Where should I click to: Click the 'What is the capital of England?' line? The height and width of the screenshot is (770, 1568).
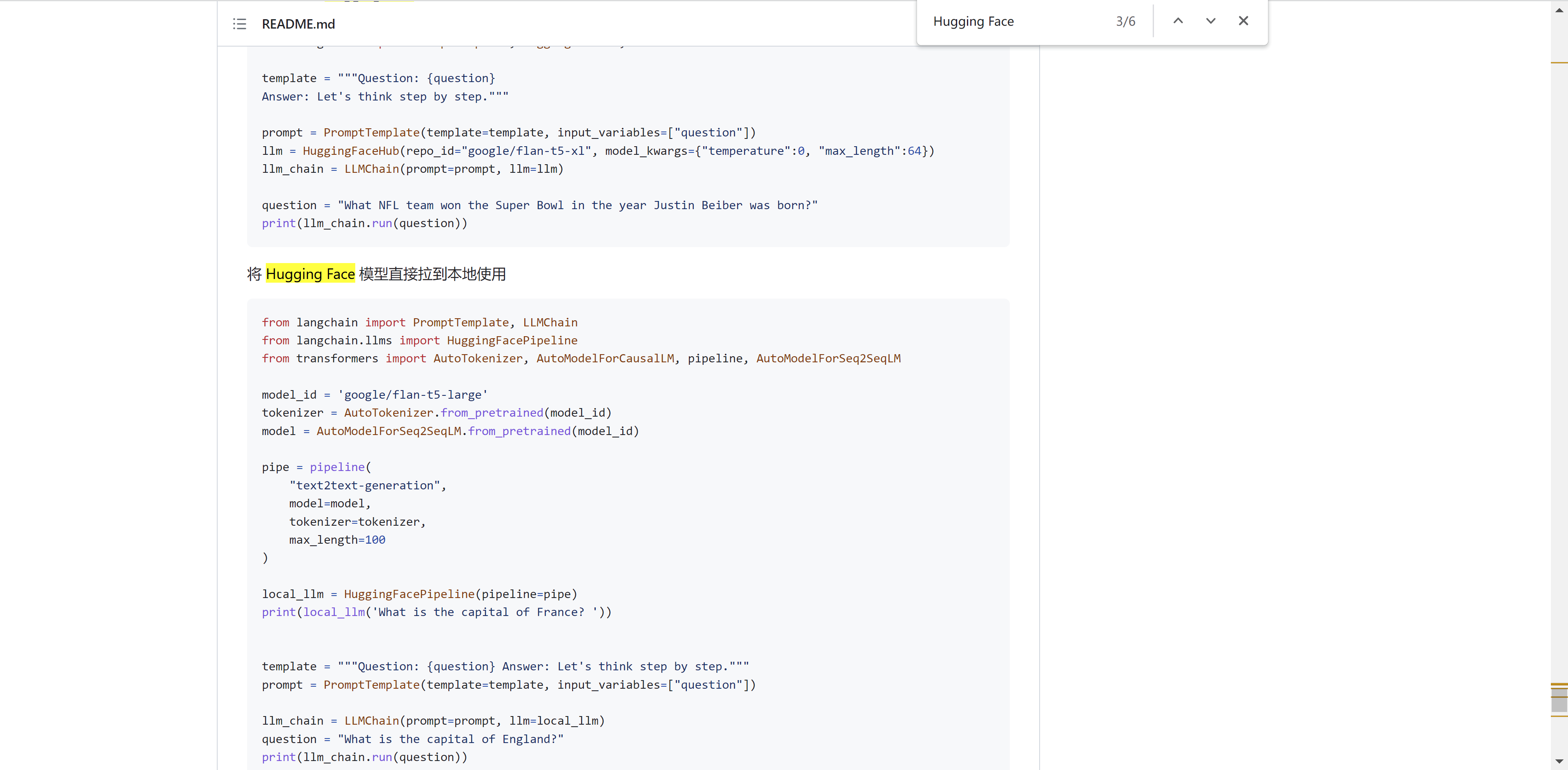413,739
